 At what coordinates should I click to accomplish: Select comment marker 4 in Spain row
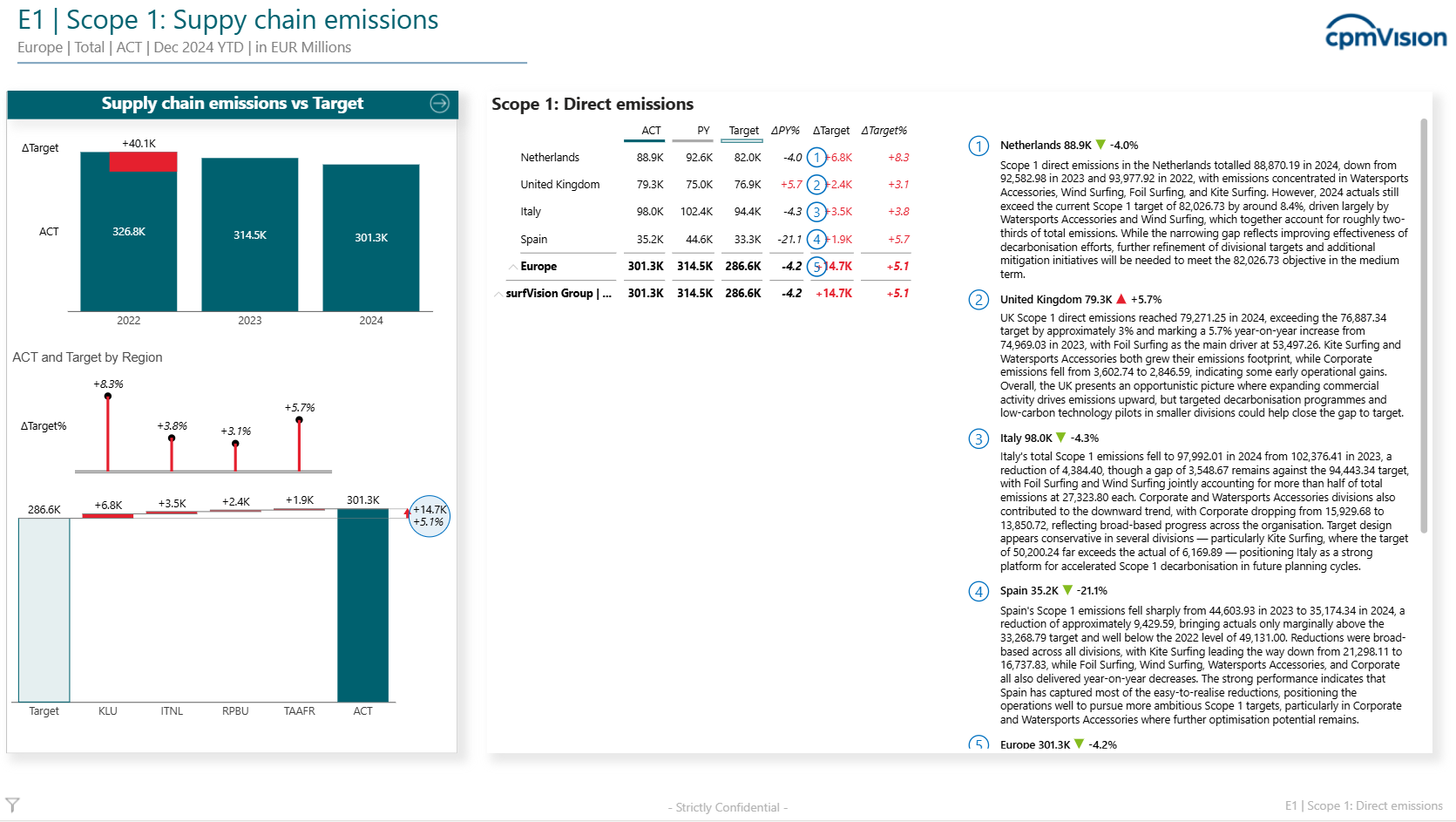point(816,240)
